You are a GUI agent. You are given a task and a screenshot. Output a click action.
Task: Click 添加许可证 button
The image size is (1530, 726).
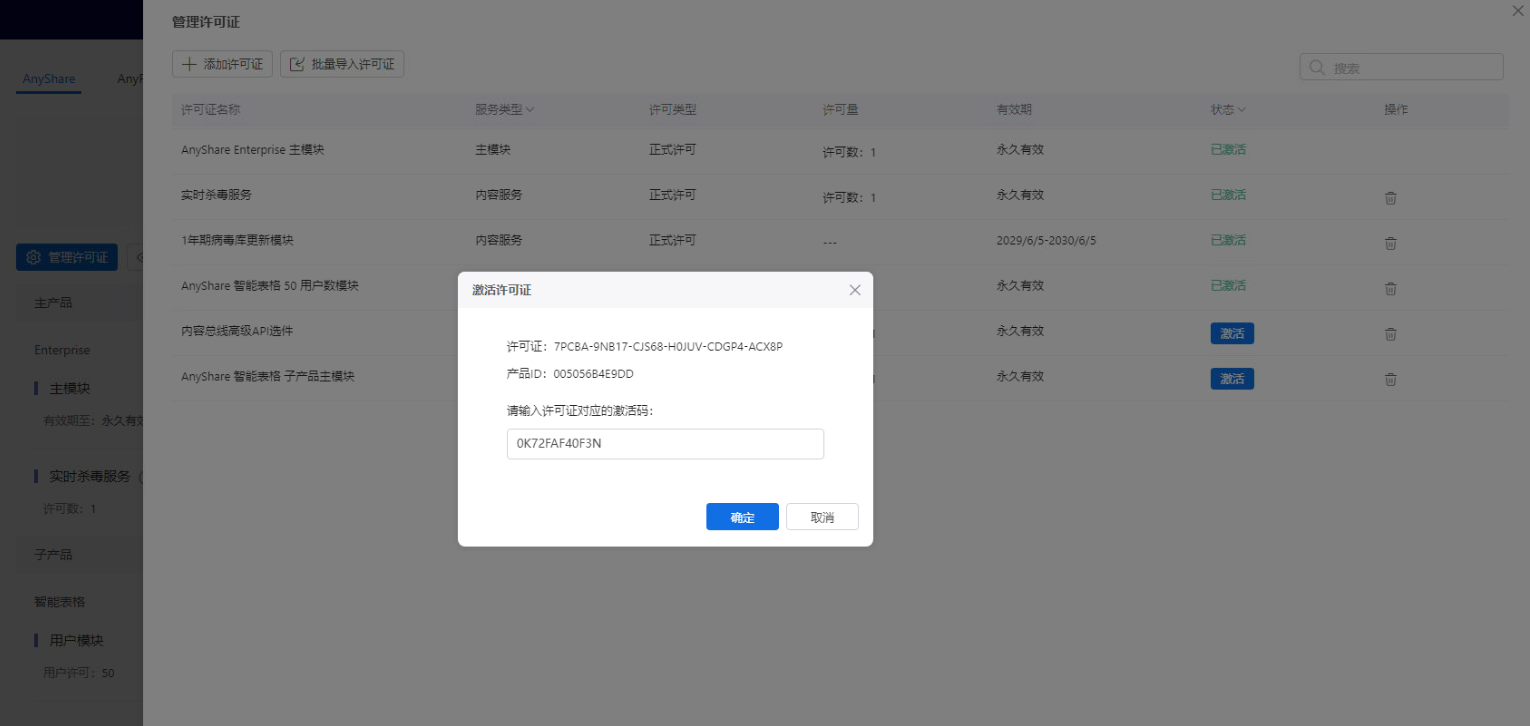[x=222, y=64]
